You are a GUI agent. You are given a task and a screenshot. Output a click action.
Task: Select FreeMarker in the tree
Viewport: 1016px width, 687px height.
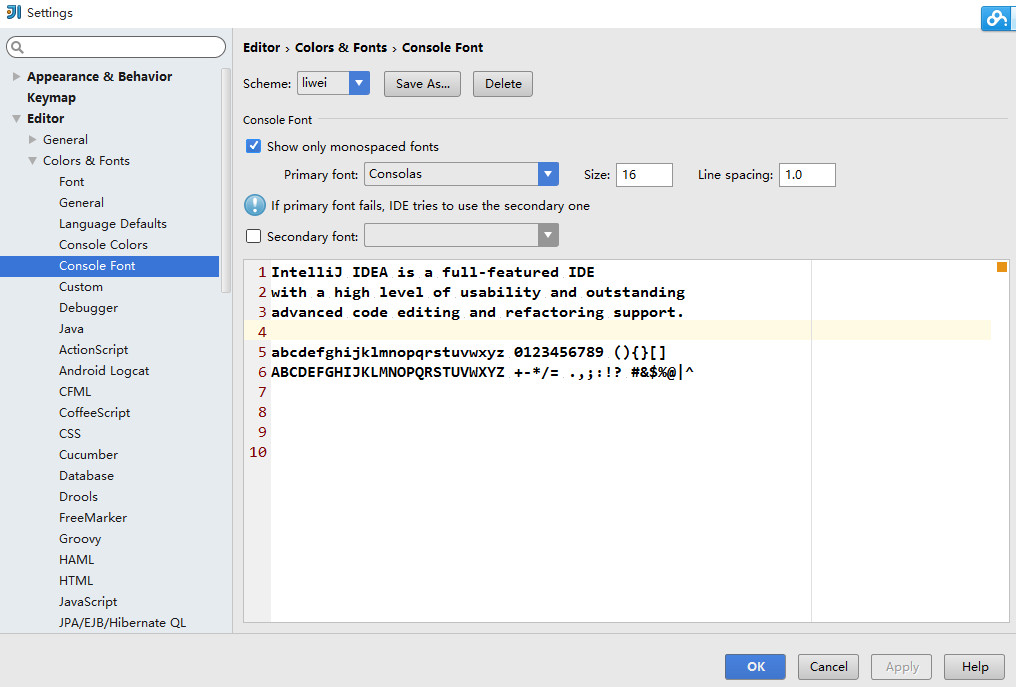[x=93, y=518]
